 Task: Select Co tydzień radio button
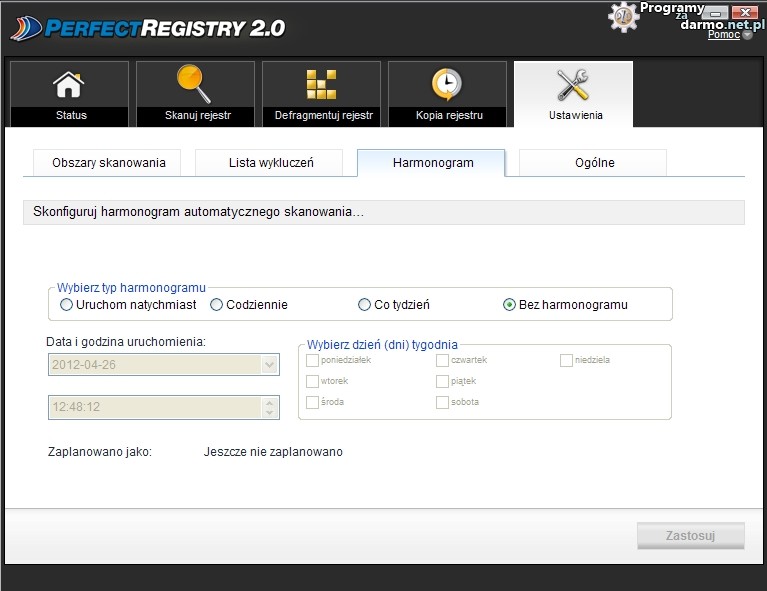pyautogui.click(x=365, y=305)
